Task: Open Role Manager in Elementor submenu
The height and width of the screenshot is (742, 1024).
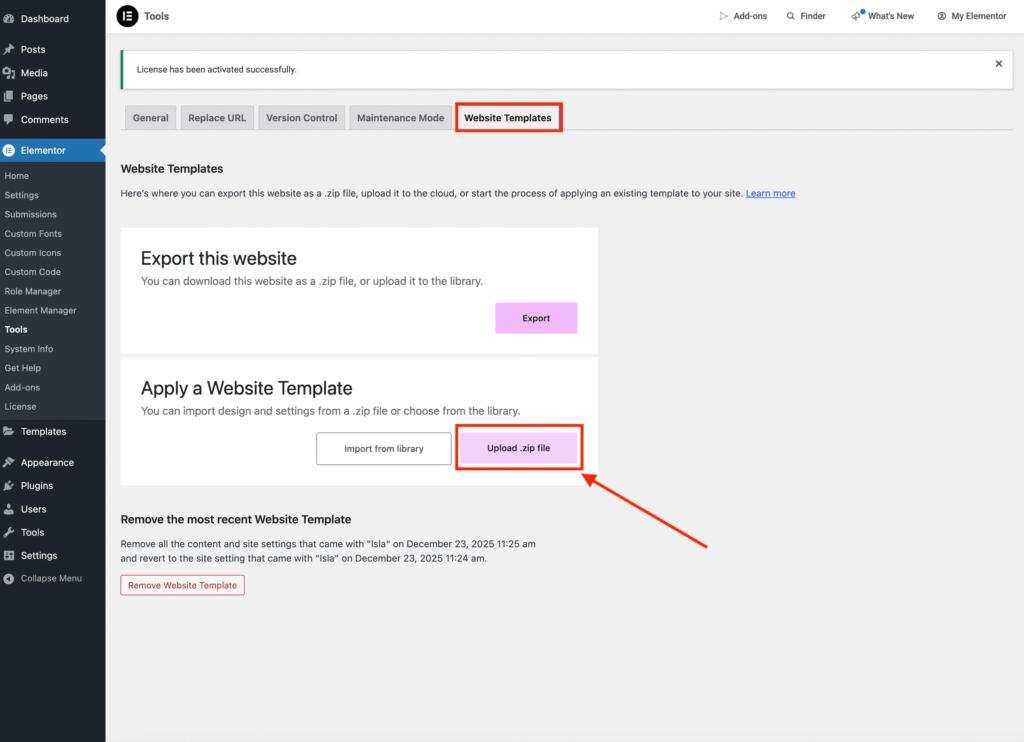Action: (33, 291)
